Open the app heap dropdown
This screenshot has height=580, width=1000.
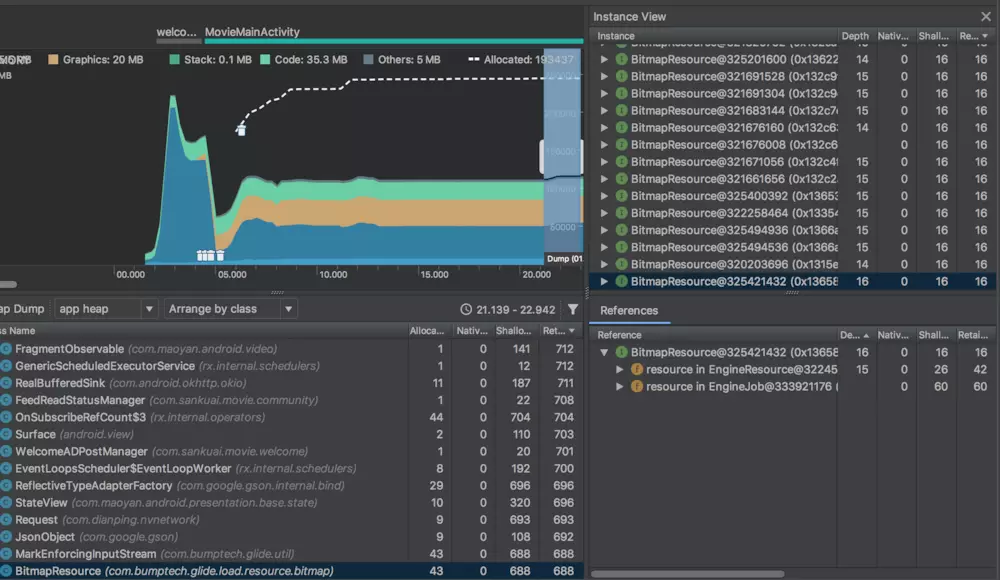[106, 309]
